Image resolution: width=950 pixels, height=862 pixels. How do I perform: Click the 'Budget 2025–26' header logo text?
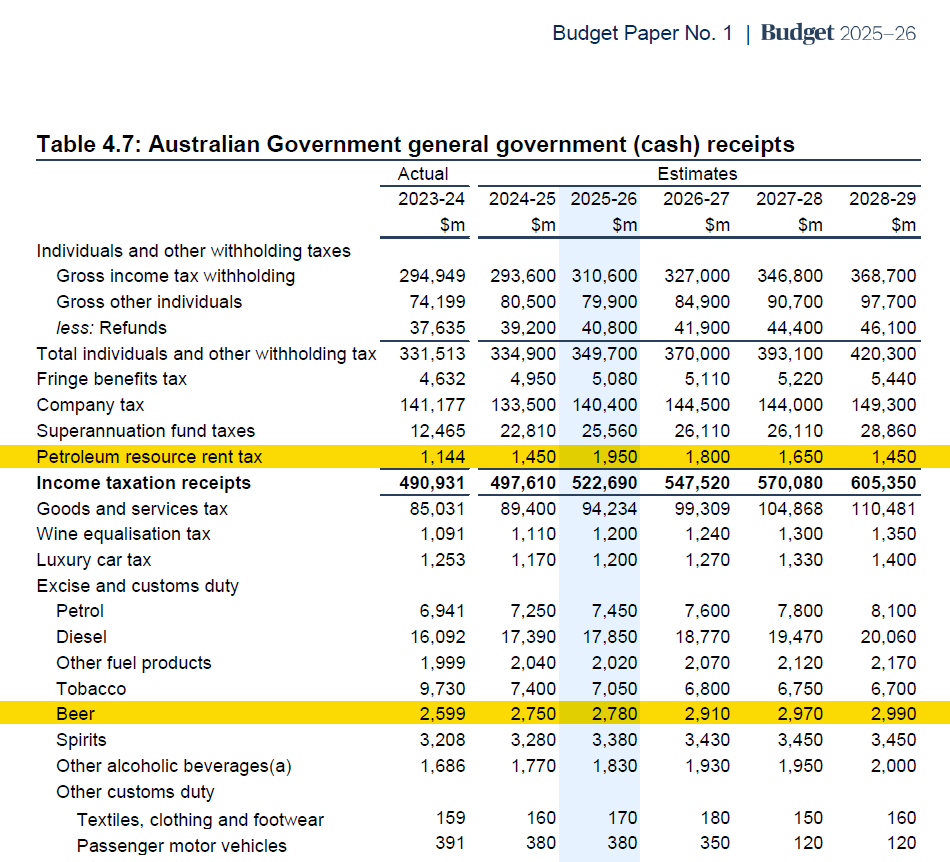click(838, 33)
